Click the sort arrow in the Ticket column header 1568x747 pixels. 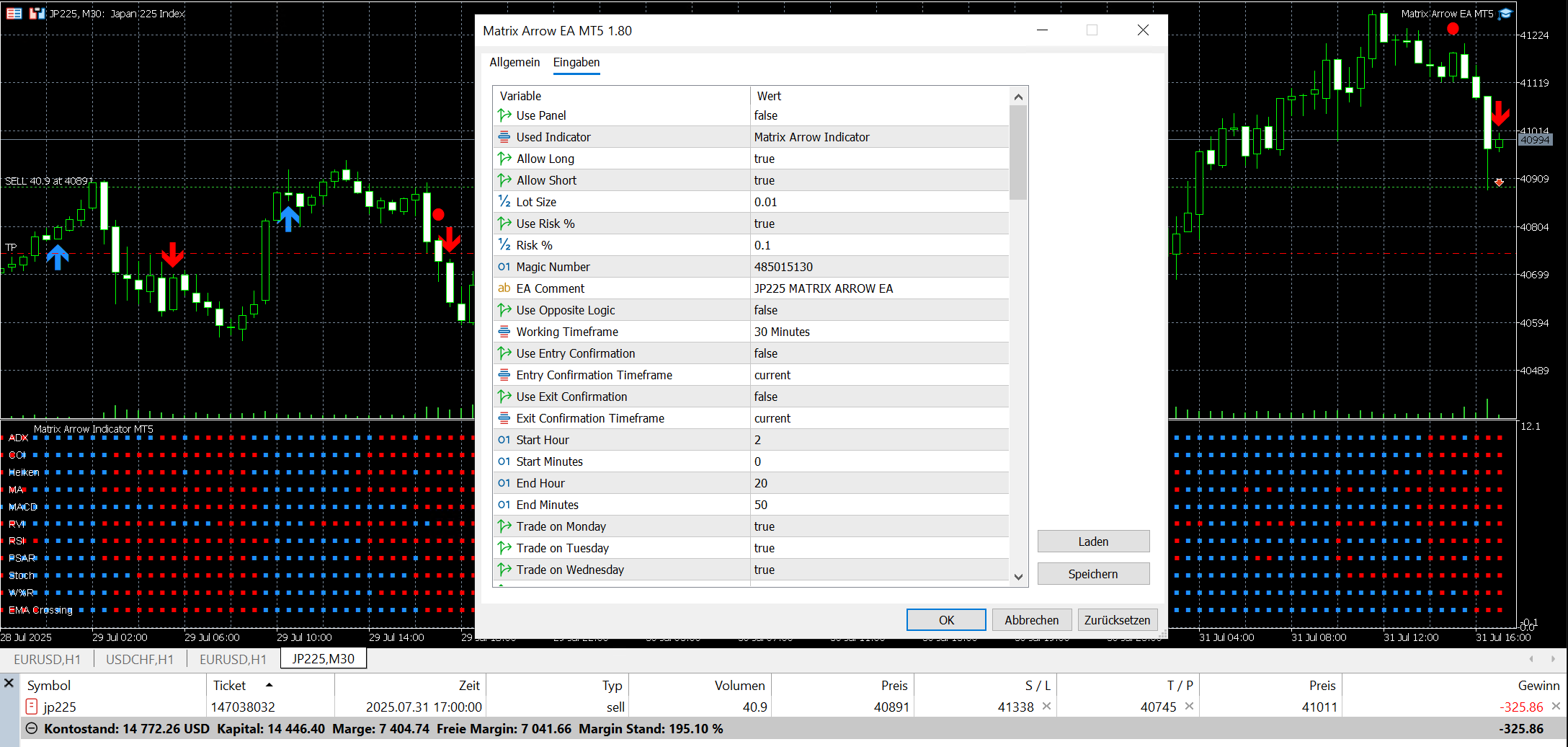pos(269,685)
